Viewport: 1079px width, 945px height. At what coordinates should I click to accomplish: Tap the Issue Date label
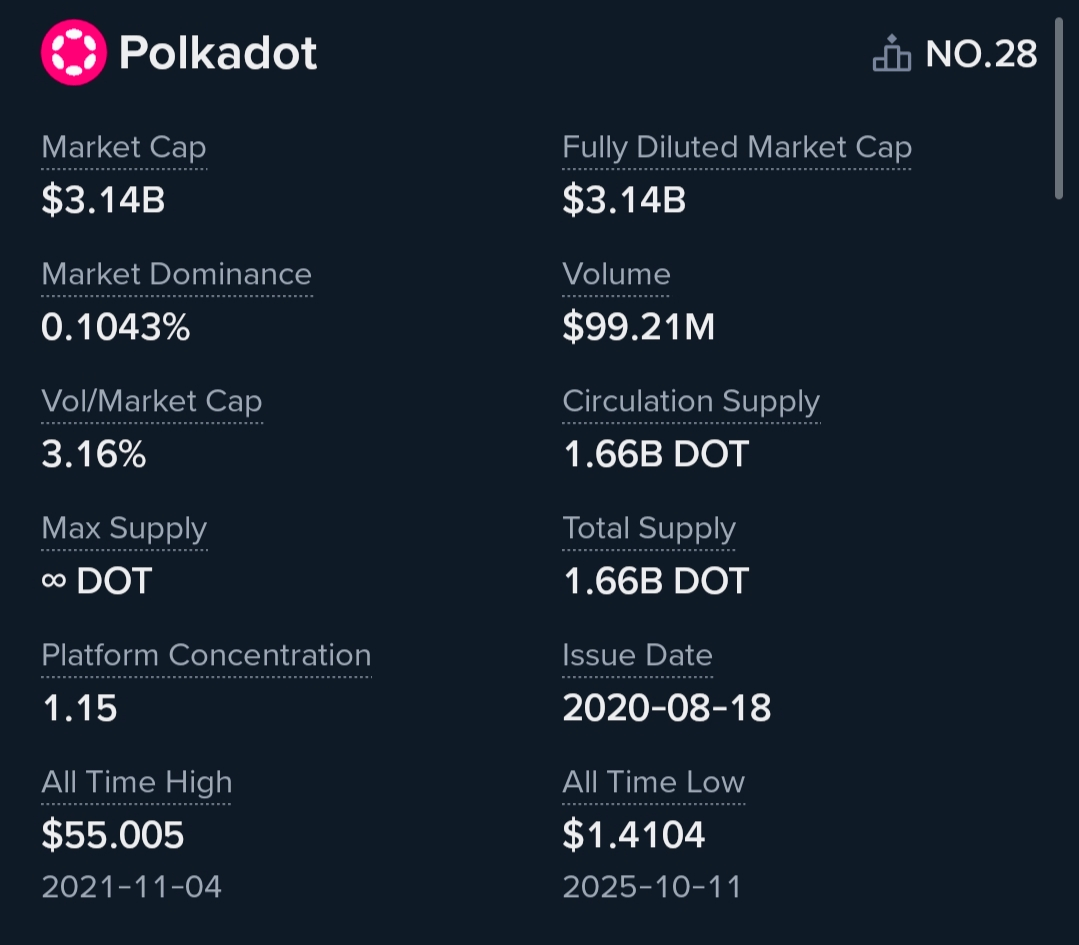637,656
